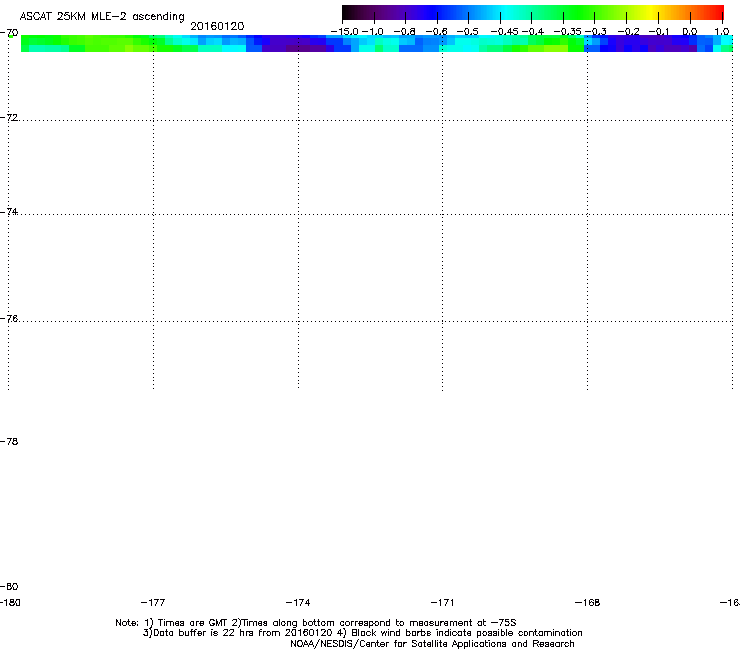
Task: Click the 'ASCAT 25KM MLE-2 ascending' title
Action: click(x=102, y=17)
